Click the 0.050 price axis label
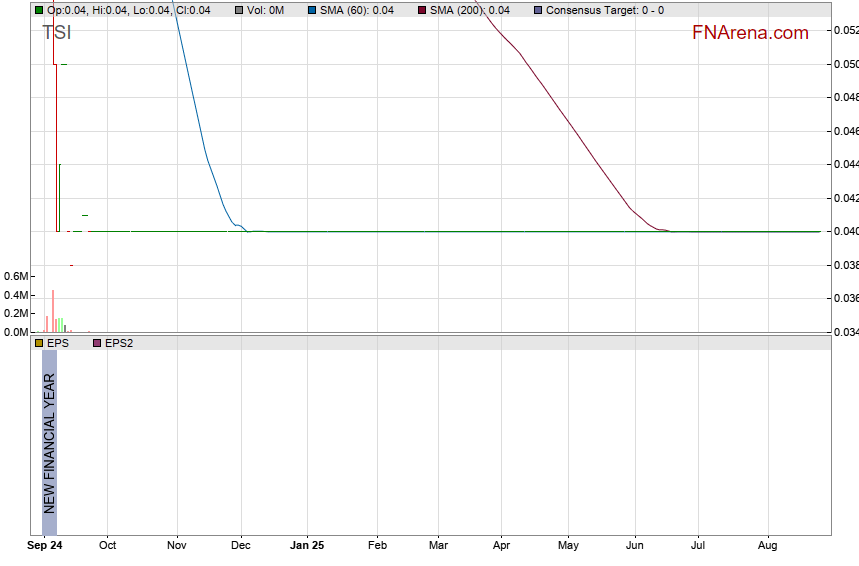Image resolution: width=859 pixels, height=566 pixels. [845, 64]
